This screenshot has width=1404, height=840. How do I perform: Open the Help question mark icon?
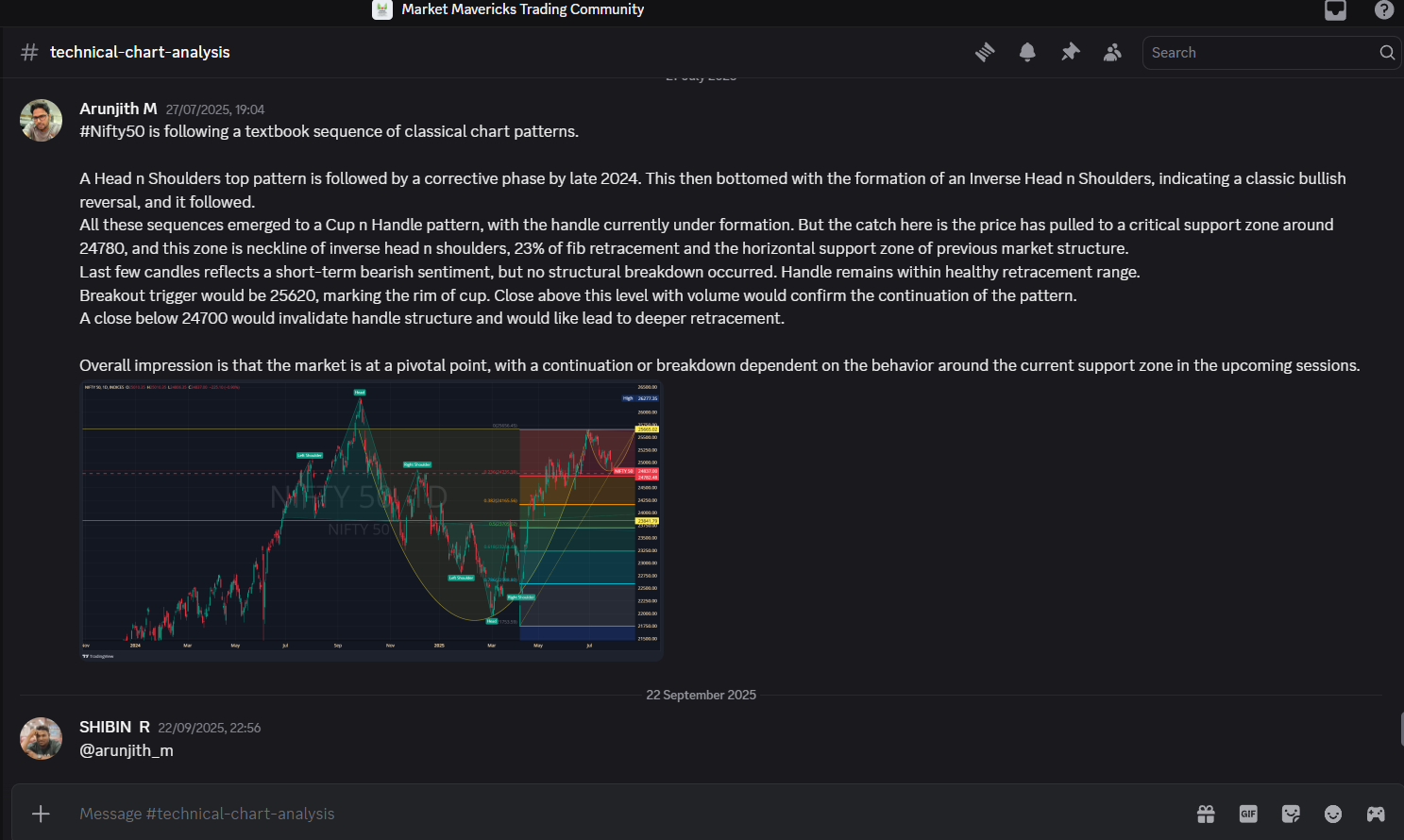1383,10
